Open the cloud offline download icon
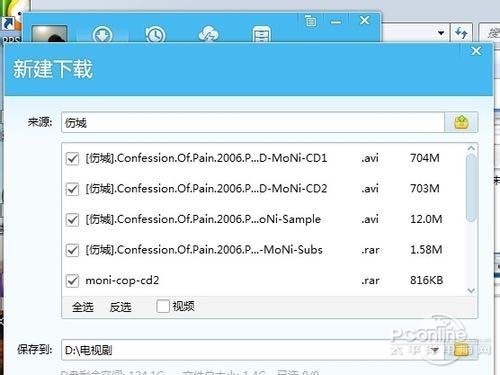 click(208, 35)
